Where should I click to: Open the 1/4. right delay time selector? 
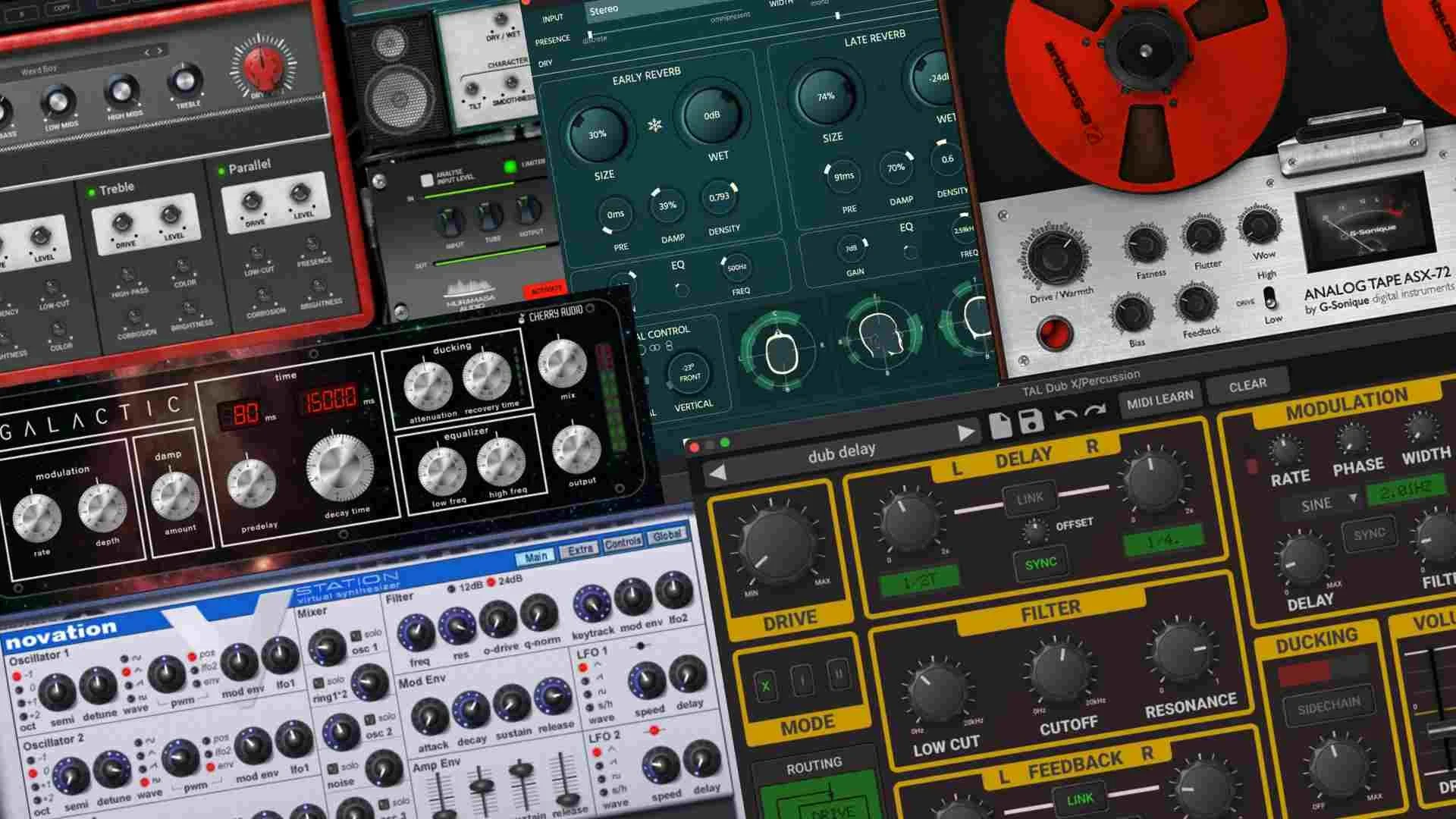[1163, 541]
